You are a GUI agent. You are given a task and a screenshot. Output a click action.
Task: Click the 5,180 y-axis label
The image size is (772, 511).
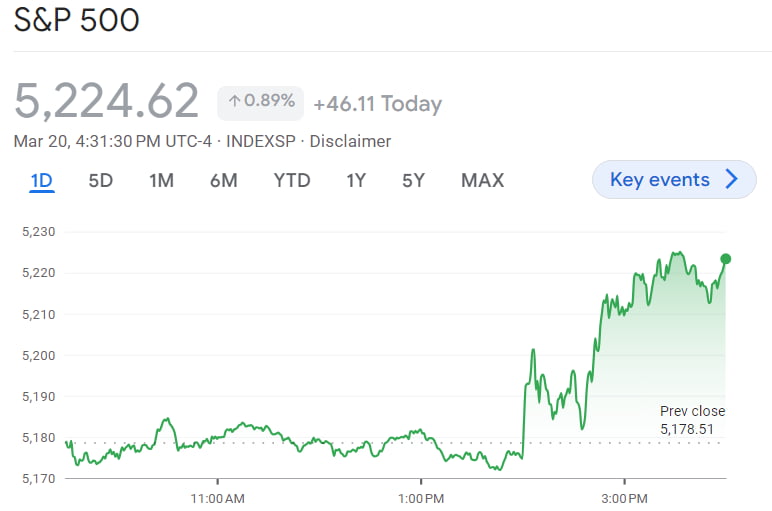point(38,438)
